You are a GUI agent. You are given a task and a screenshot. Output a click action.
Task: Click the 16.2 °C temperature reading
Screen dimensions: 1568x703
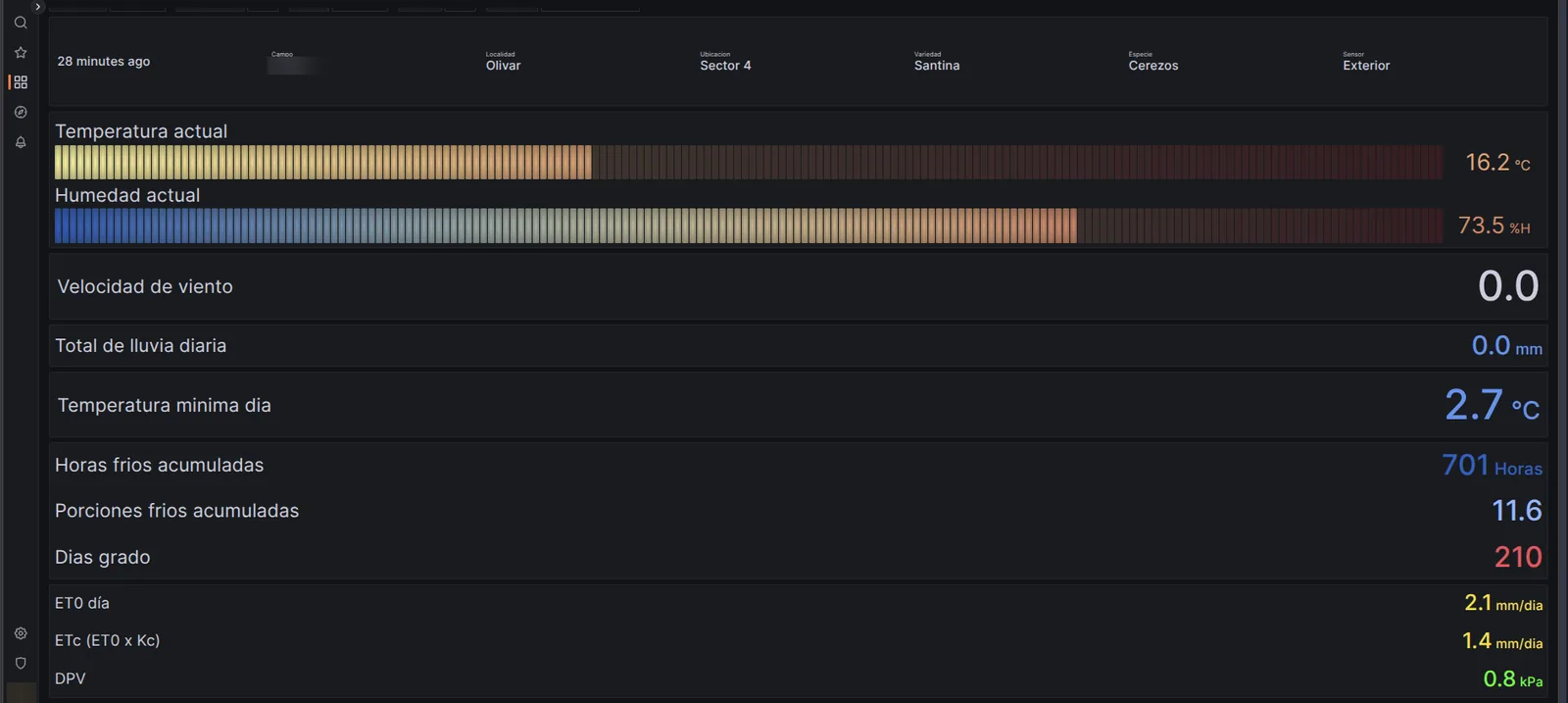[x=1497, y=162]
